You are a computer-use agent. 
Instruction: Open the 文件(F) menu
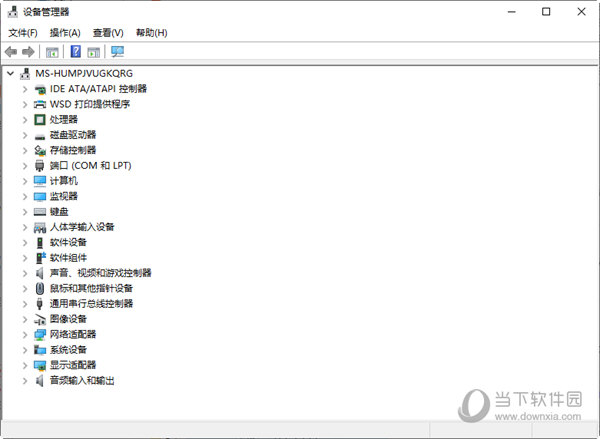click(23, 33)
